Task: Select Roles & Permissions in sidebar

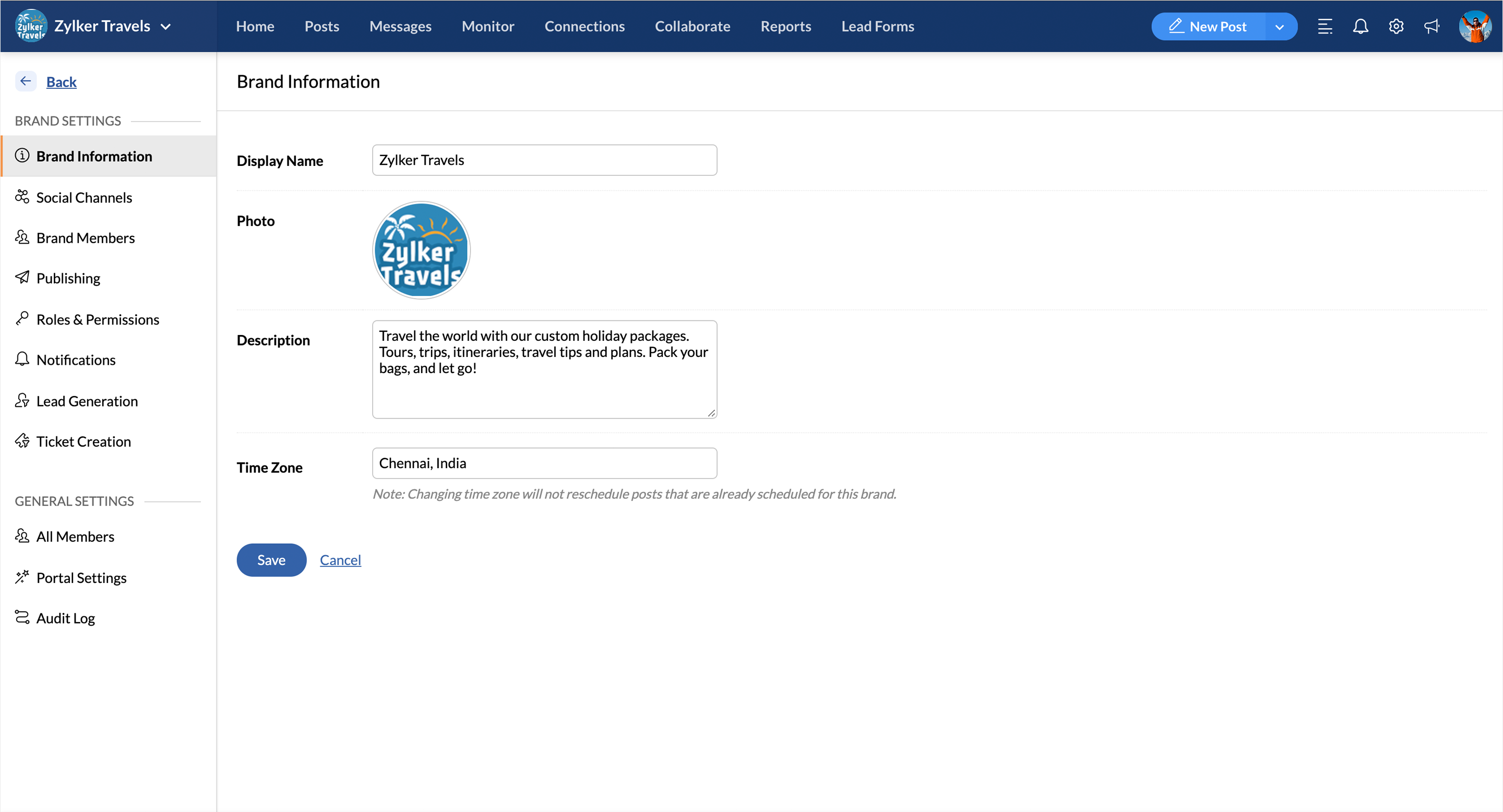Action: coord(98,319)
